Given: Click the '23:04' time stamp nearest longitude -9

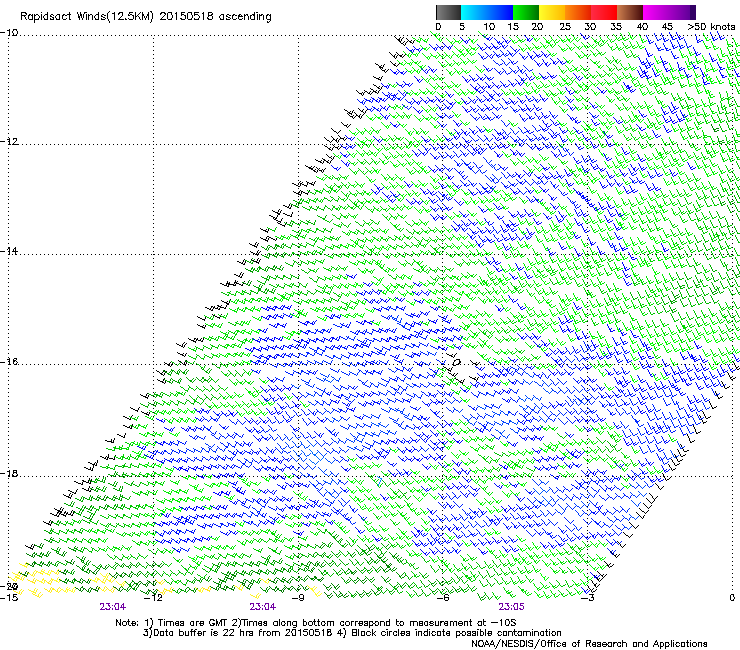Looking at the screenshot, I should [x=263, y=607].
